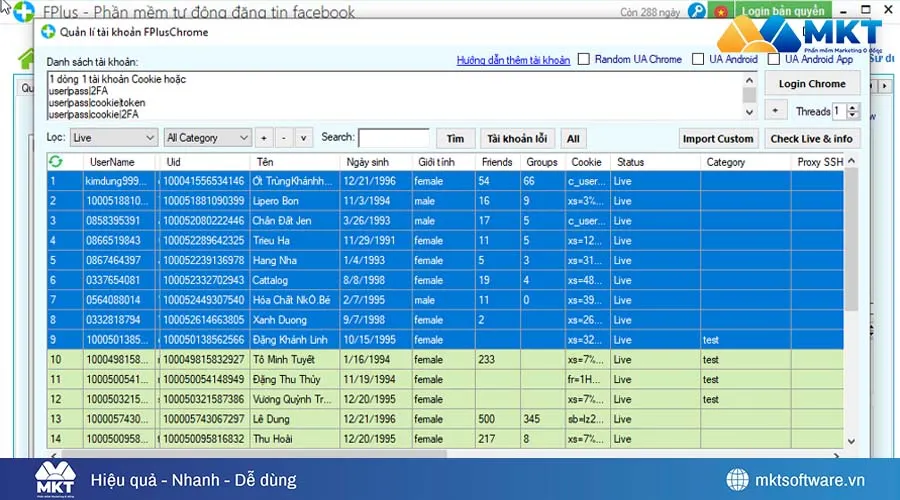Click the green home icon behind the dialog

(26, 58)
